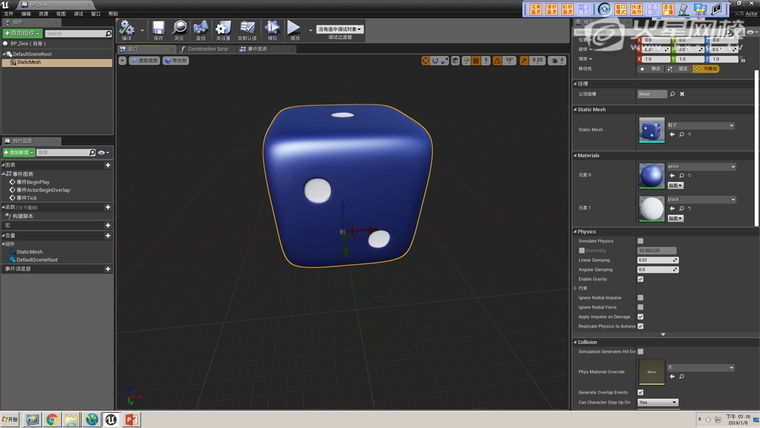Image resolution: width=760 pixels, height=428 pixels.
Task: Toggle the Generate Overlap Events checkbox
Action: (x=641, y=392)
